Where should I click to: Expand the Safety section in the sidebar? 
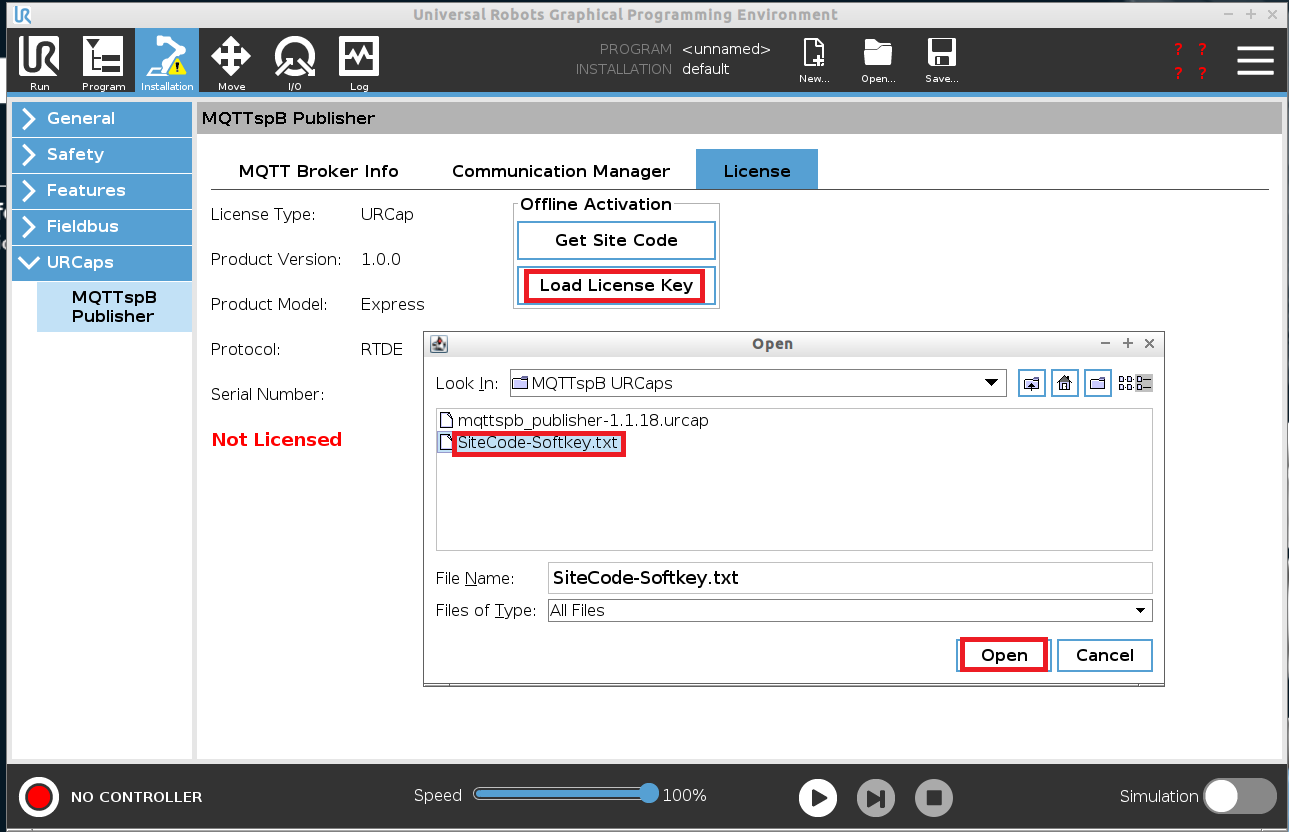tap(102, 154)
